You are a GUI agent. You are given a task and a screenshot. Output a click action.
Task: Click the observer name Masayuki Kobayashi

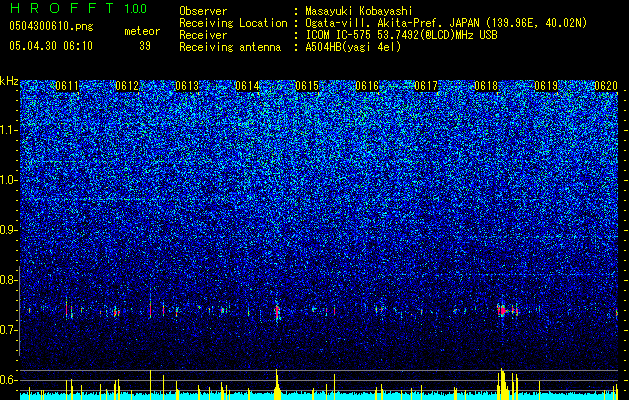click(359, 11)
